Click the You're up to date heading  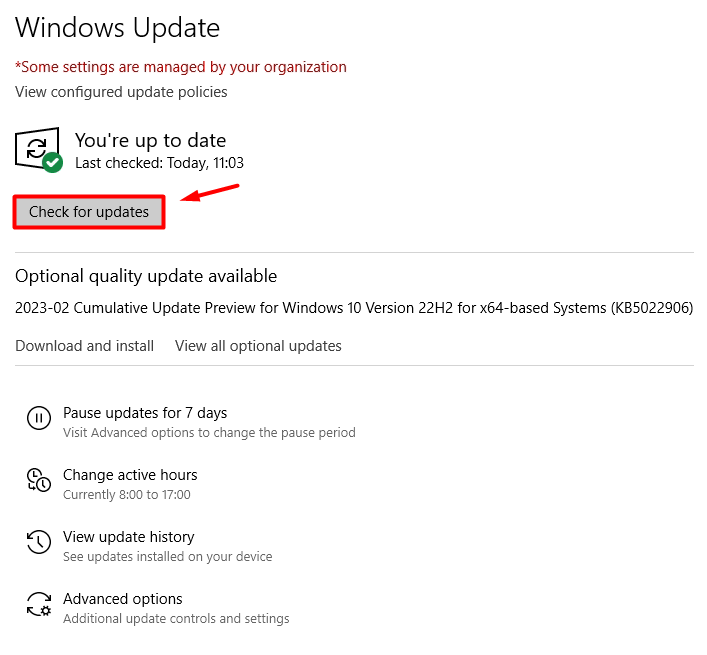pos(150,140)
